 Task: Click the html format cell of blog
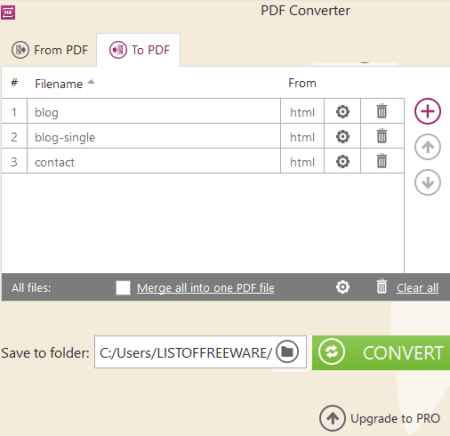tap(302, 111)
